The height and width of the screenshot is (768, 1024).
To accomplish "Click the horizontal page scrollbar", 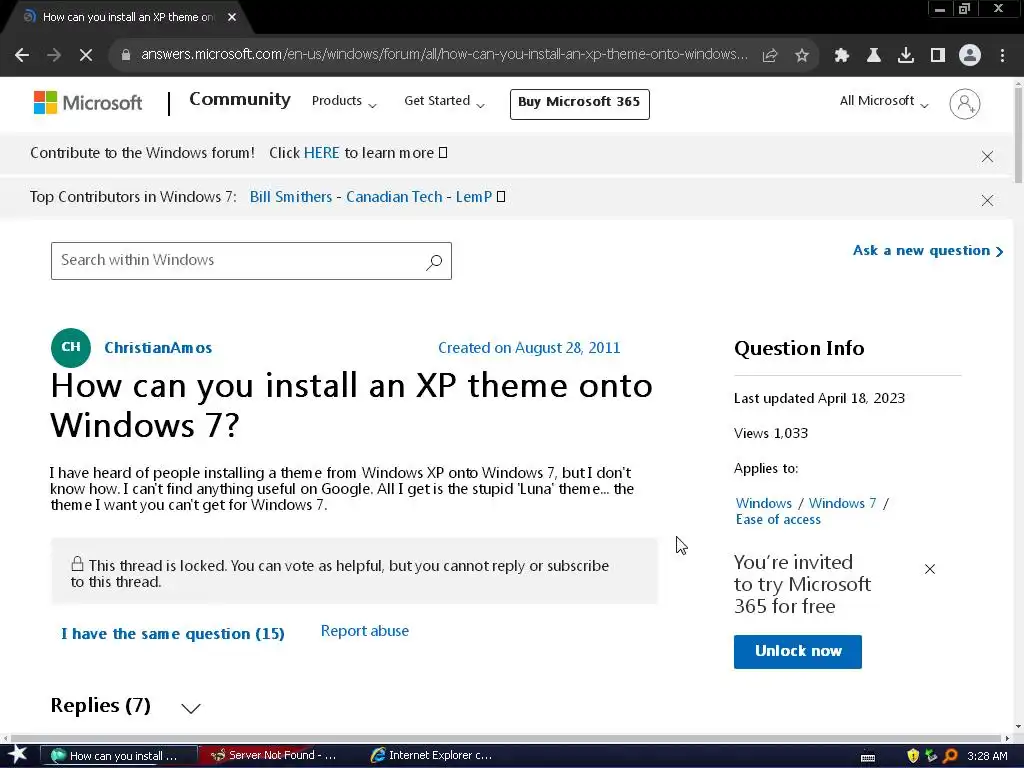I will tap(506, 738).
